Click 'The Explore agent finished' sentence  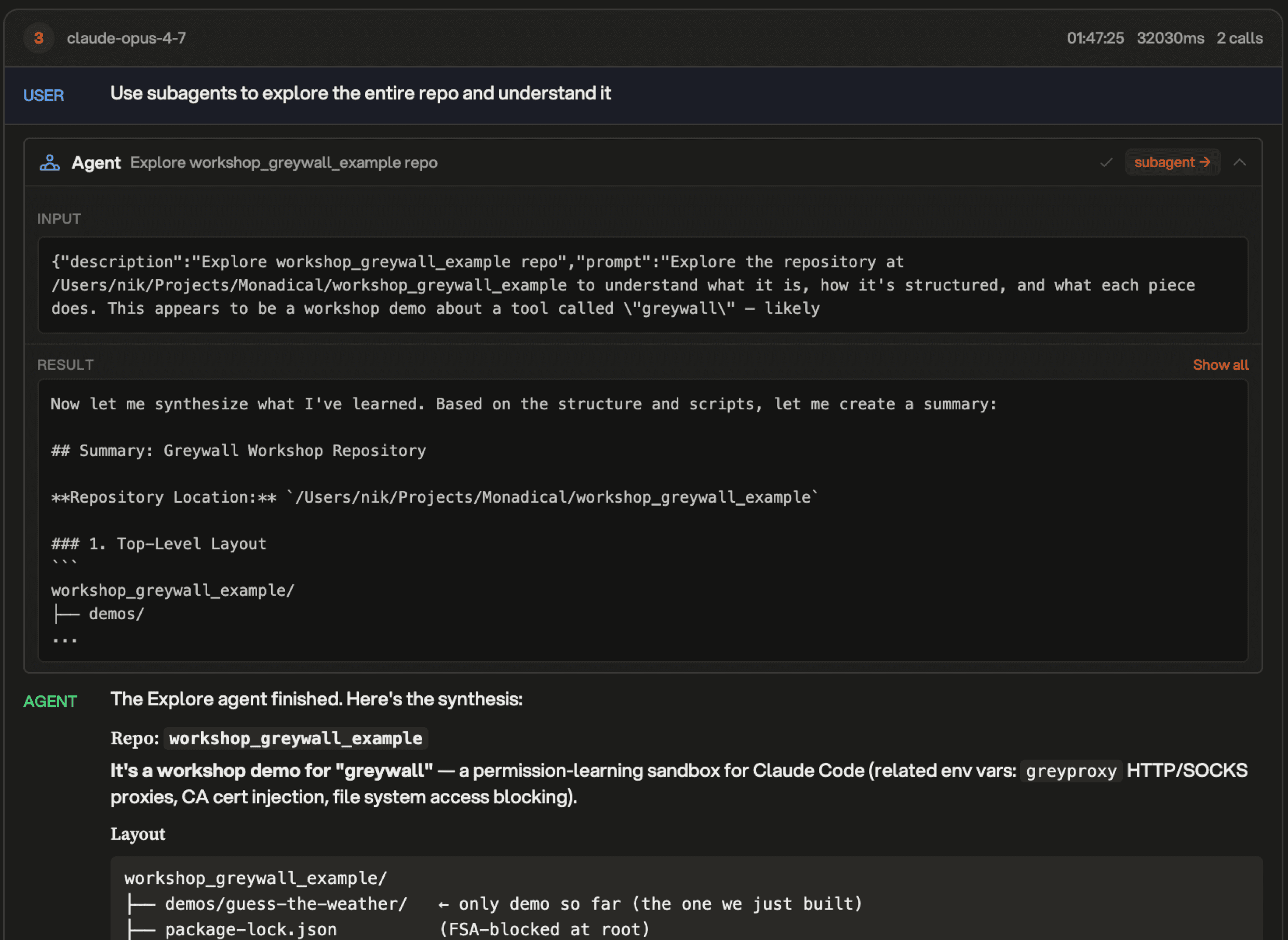[x=316, y=700]
